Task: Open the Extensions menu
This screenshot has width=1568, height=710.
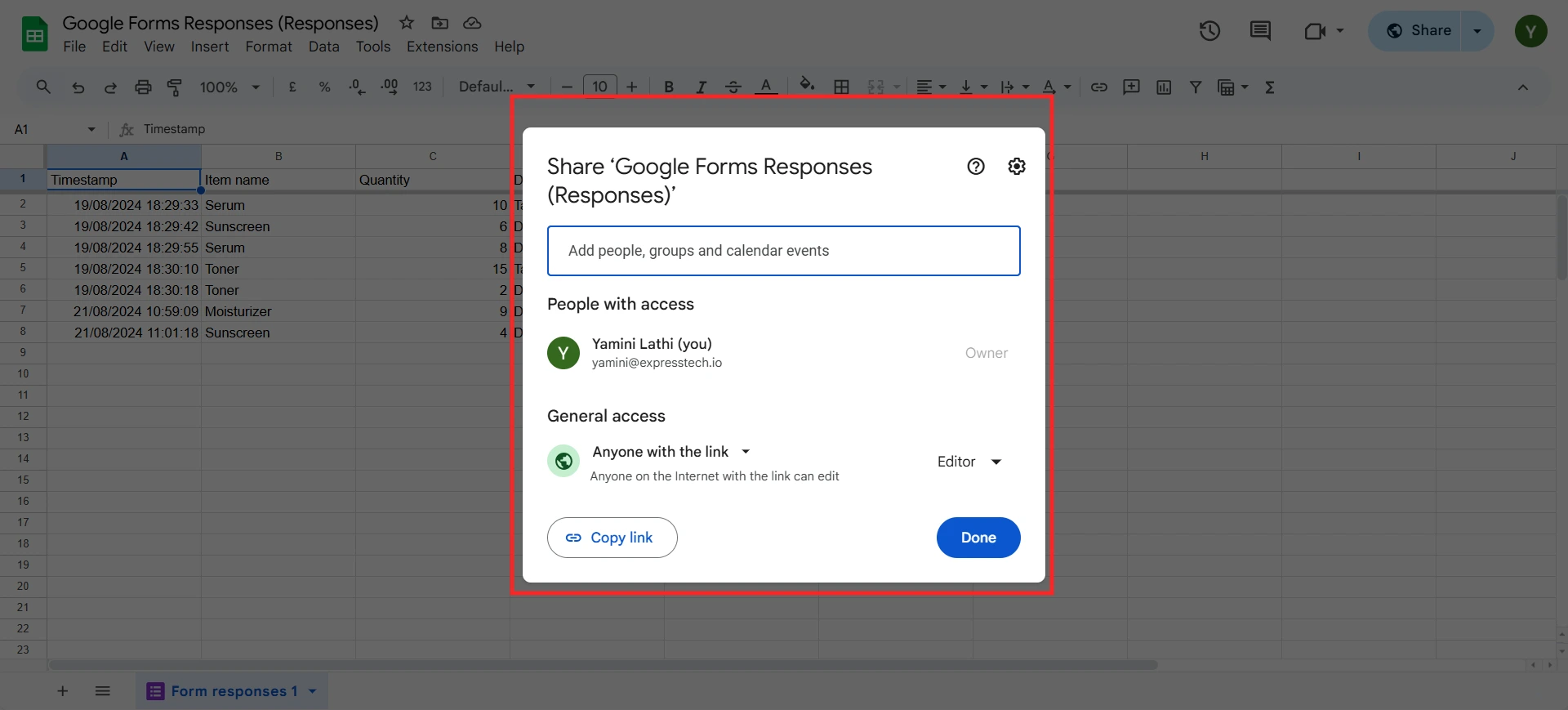Action: tap(443, 47)
